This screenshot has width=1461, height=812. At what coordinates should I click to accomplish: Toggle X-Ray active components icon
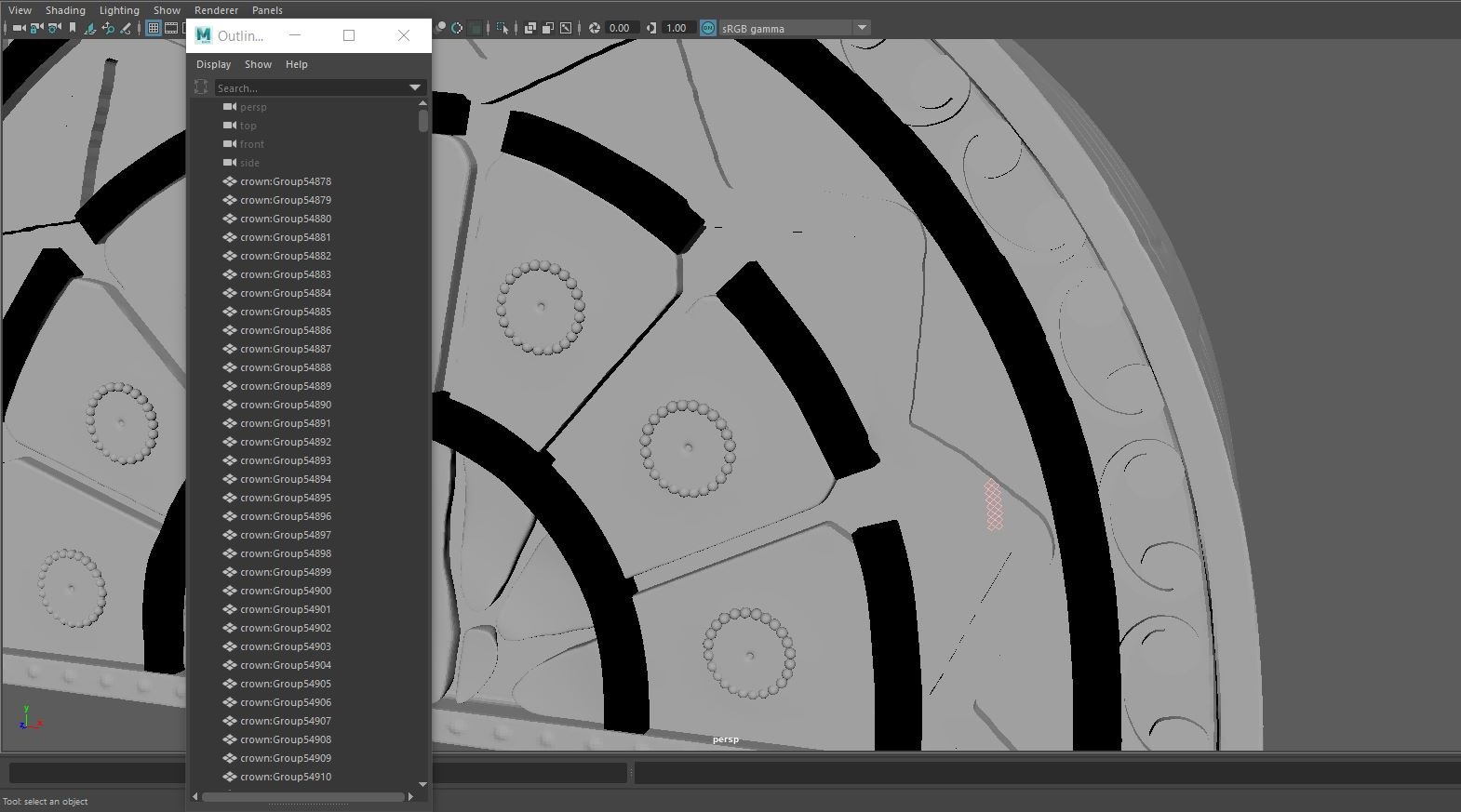pos(548,28)
